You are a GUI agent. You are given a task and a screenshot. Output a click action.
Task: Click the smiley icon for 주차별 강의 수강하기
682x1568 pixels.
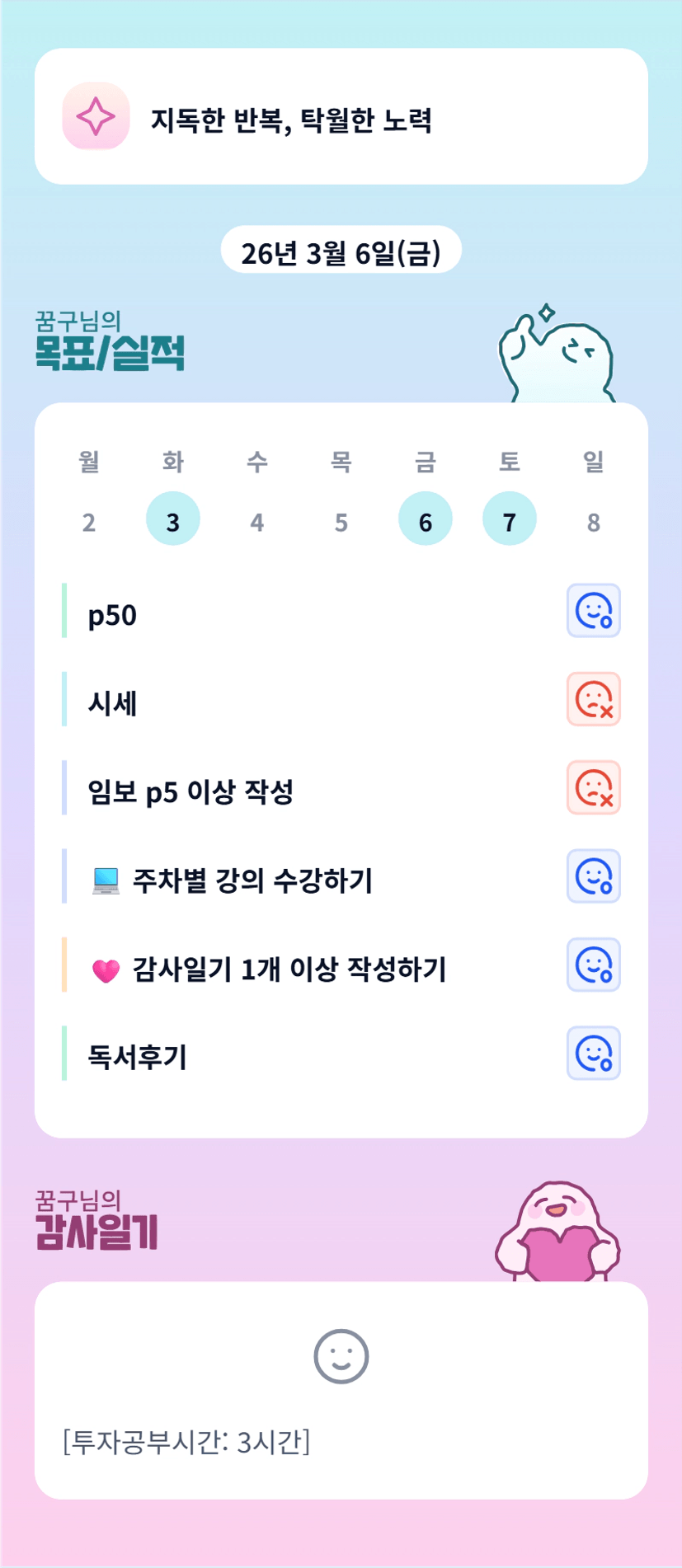593,876
